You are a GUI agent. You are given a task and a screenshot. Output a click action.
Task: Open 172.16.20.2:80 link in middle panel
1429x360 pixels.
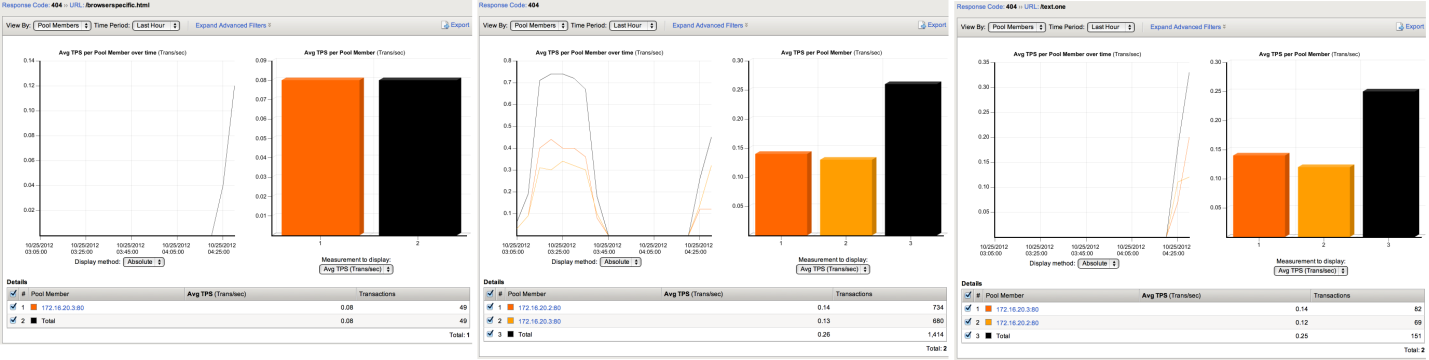[x=540, y=307]
